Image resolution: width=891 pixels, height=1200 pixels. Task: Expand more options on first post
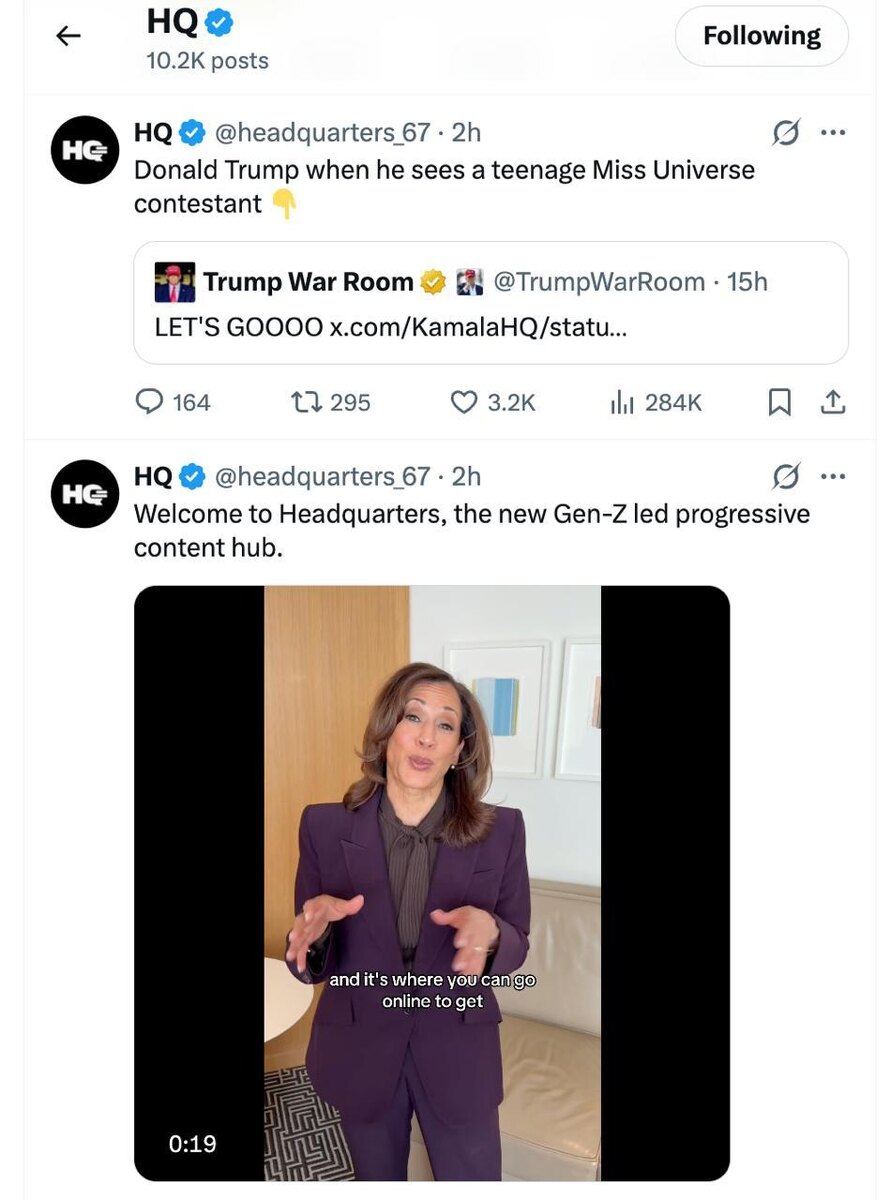(833, 133)
